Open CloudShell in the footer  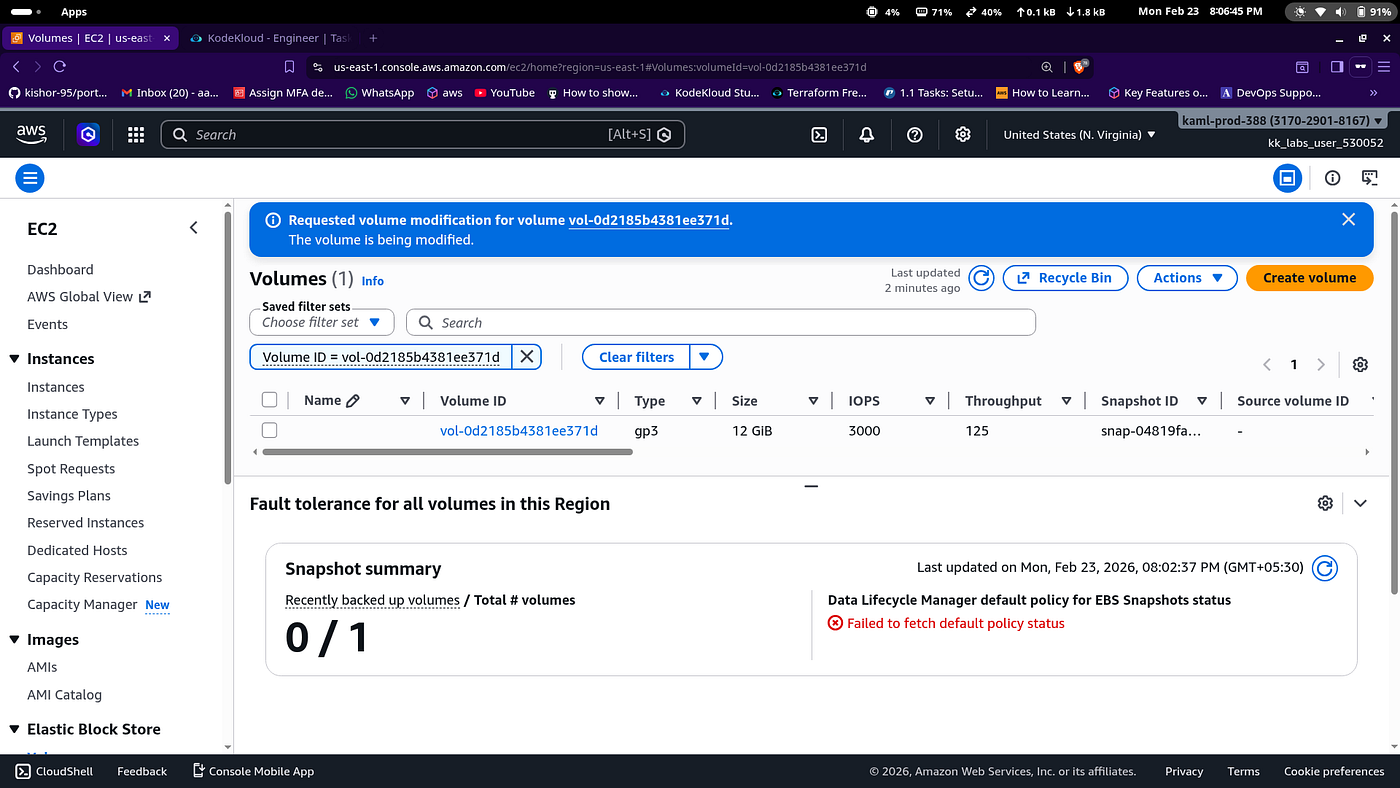54,771
